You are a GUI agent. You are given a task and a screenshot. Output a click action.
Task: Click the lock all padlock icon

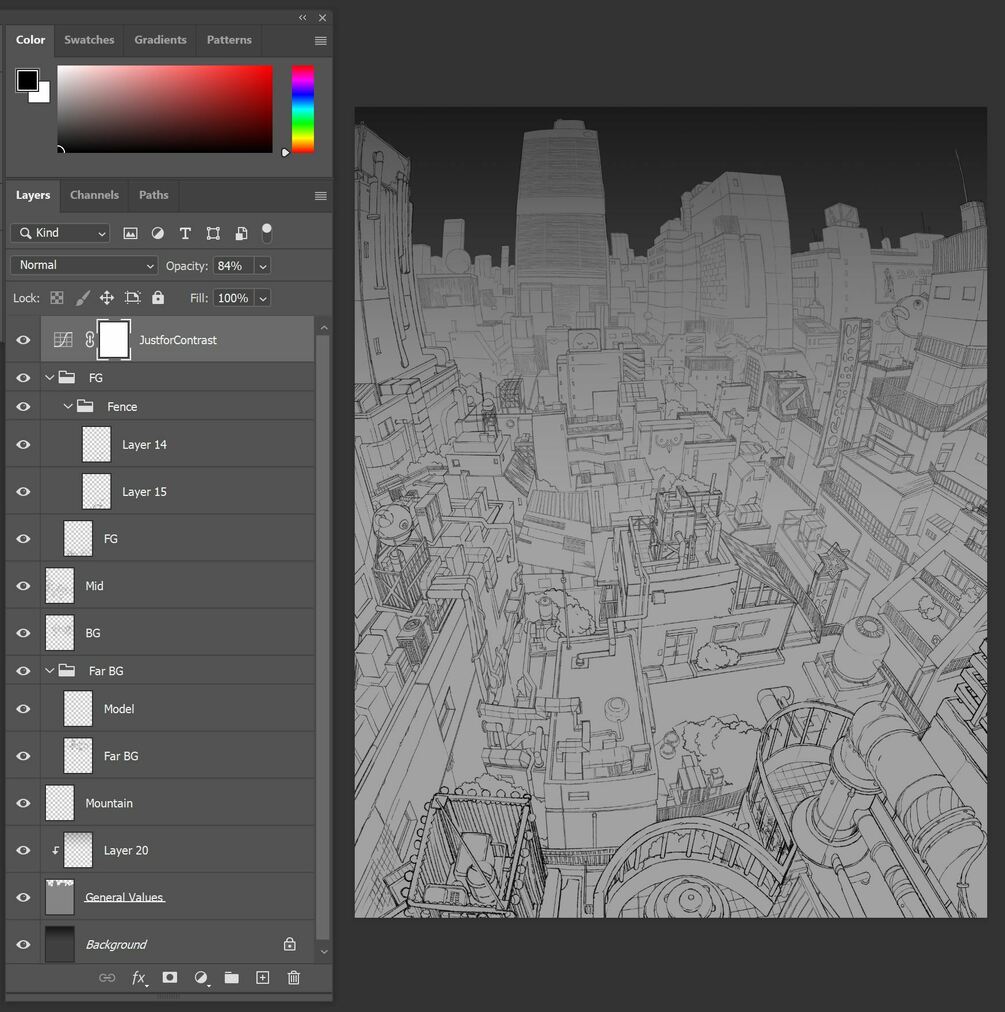click(158, 298)
